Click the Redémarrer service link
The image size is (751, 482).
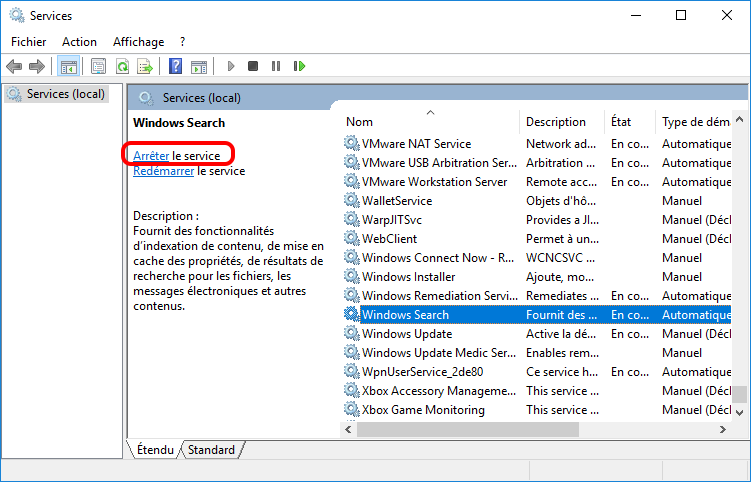tap(164, 171)
